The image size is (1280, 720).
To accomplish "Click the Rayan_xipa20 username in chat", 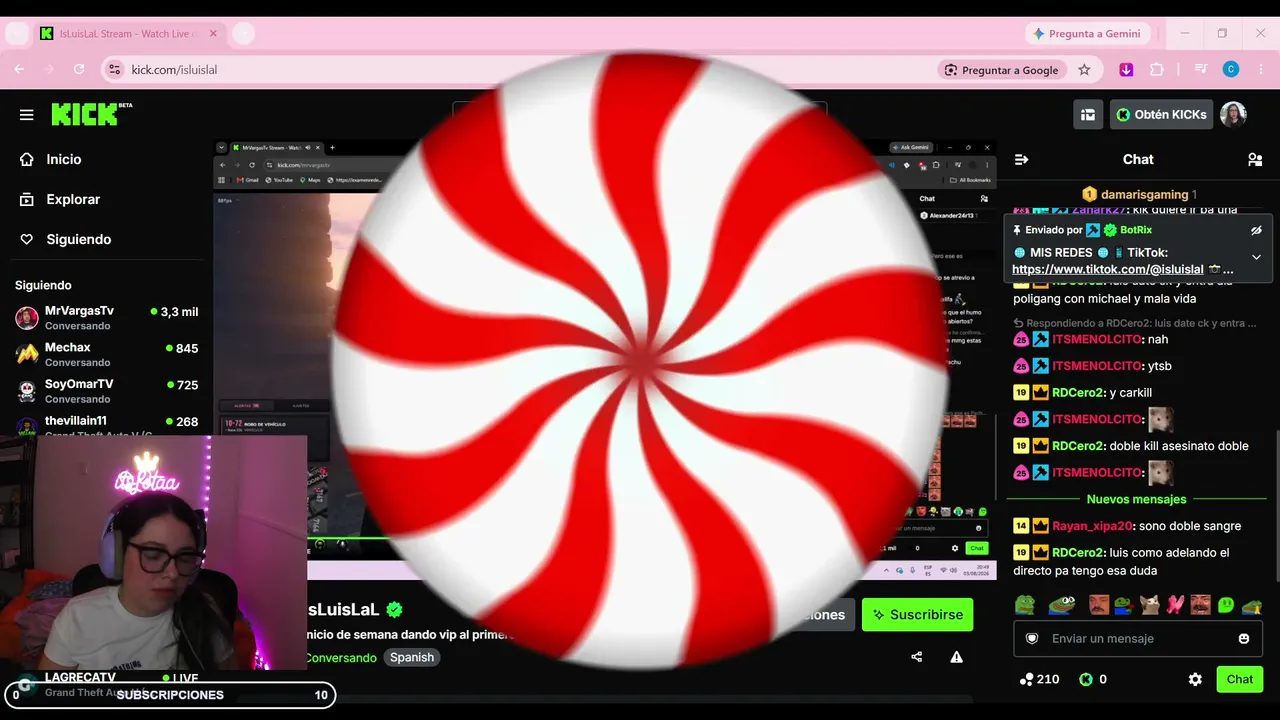I will click(1092, 526).
